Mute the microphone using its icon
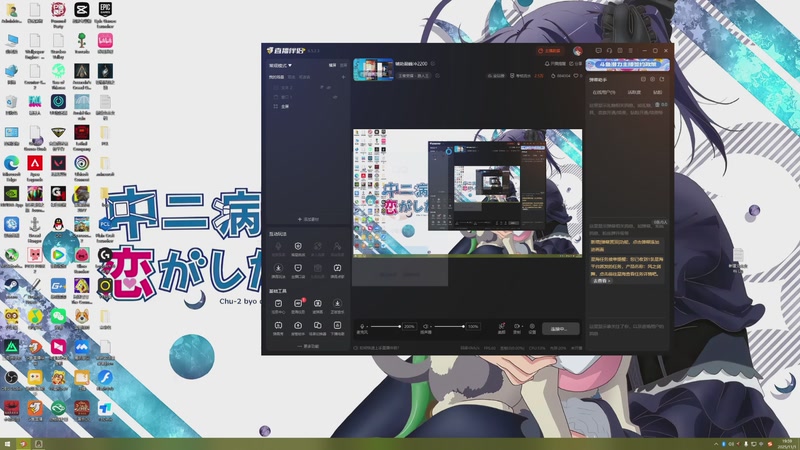The image size is (800, 450). pos(362,327)
